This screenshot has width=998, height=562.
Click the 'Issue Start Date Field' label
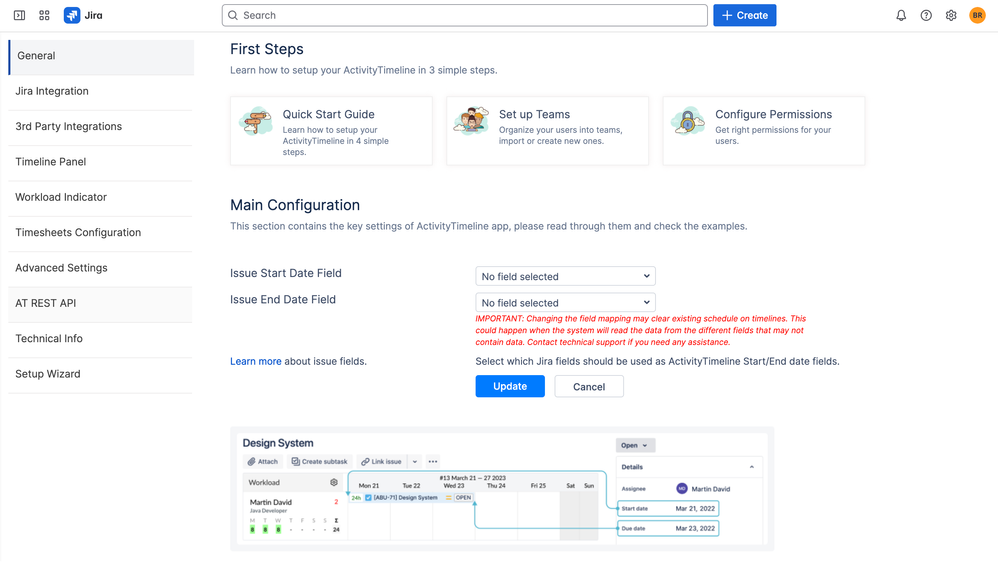click(x=286, y=273)
